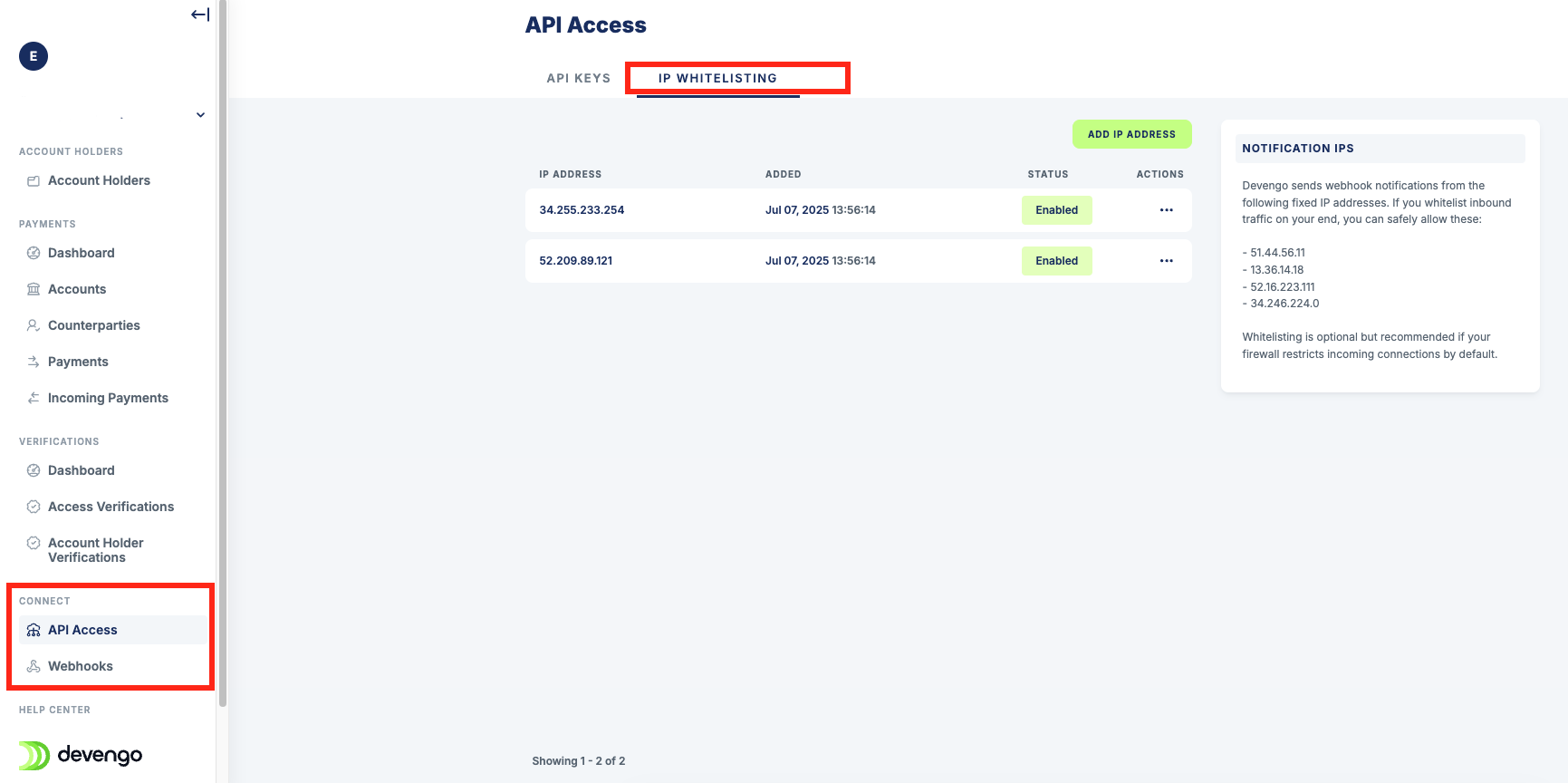Select API Access in sidebar
The height and width of the screenshot is (783, 1568).
(x=113, y=630)
